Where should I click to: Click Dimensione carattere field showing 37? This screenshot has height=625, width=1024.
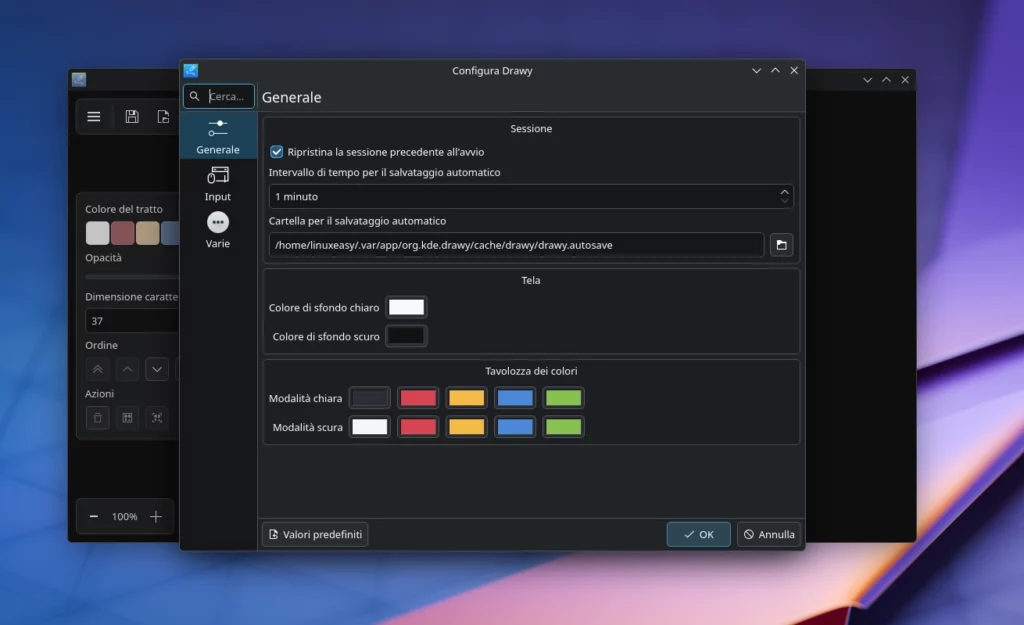pos(132,321)
